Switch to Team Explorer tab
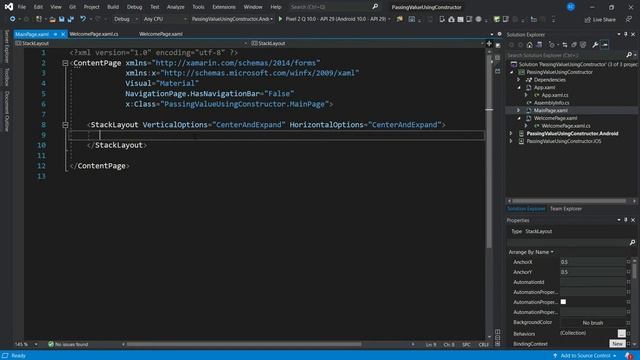 point(566,209)
